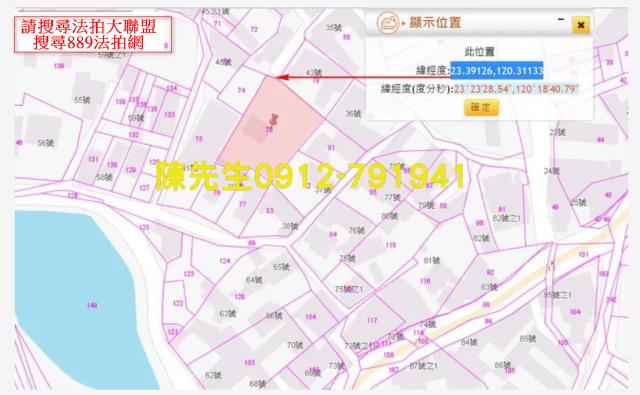The width and height of the screenshot is (640, 395).
Task: Click address label 87號之1
Action: [423, 366]
